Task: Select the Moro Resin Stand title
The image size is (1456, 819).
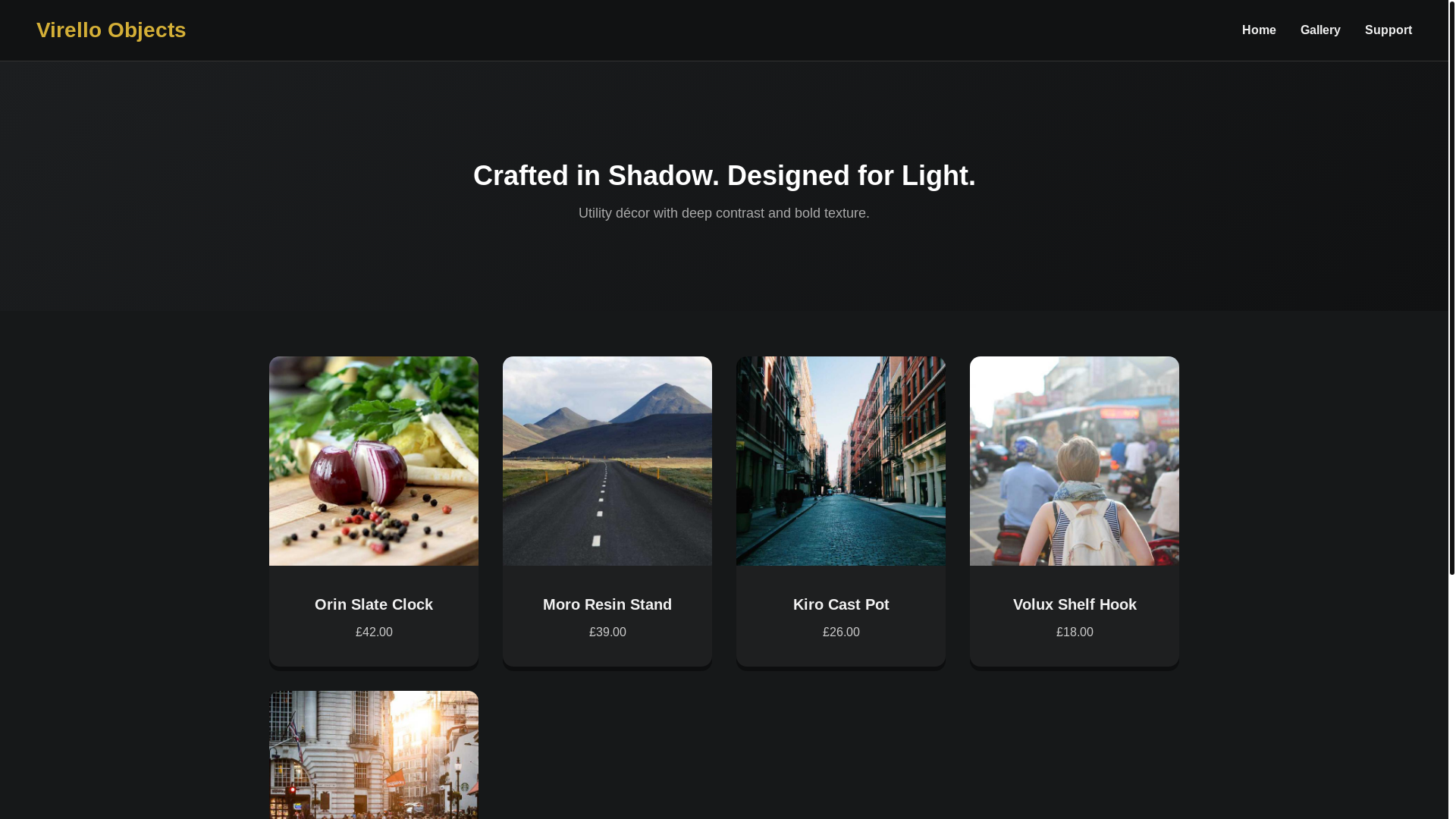Action: tap(607, 604)
